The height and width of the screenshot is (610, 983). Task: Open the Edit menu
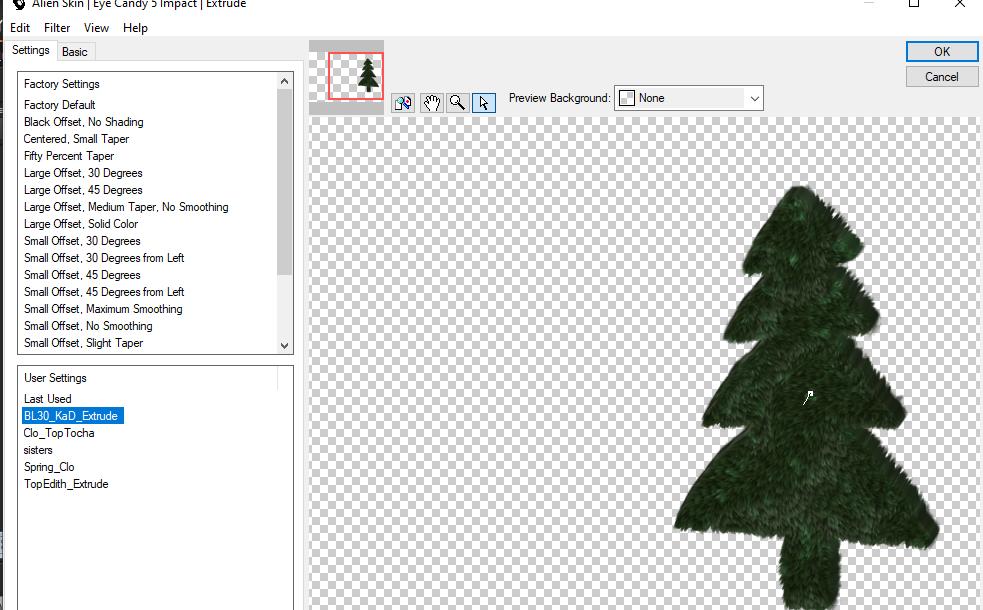(20, 28)
